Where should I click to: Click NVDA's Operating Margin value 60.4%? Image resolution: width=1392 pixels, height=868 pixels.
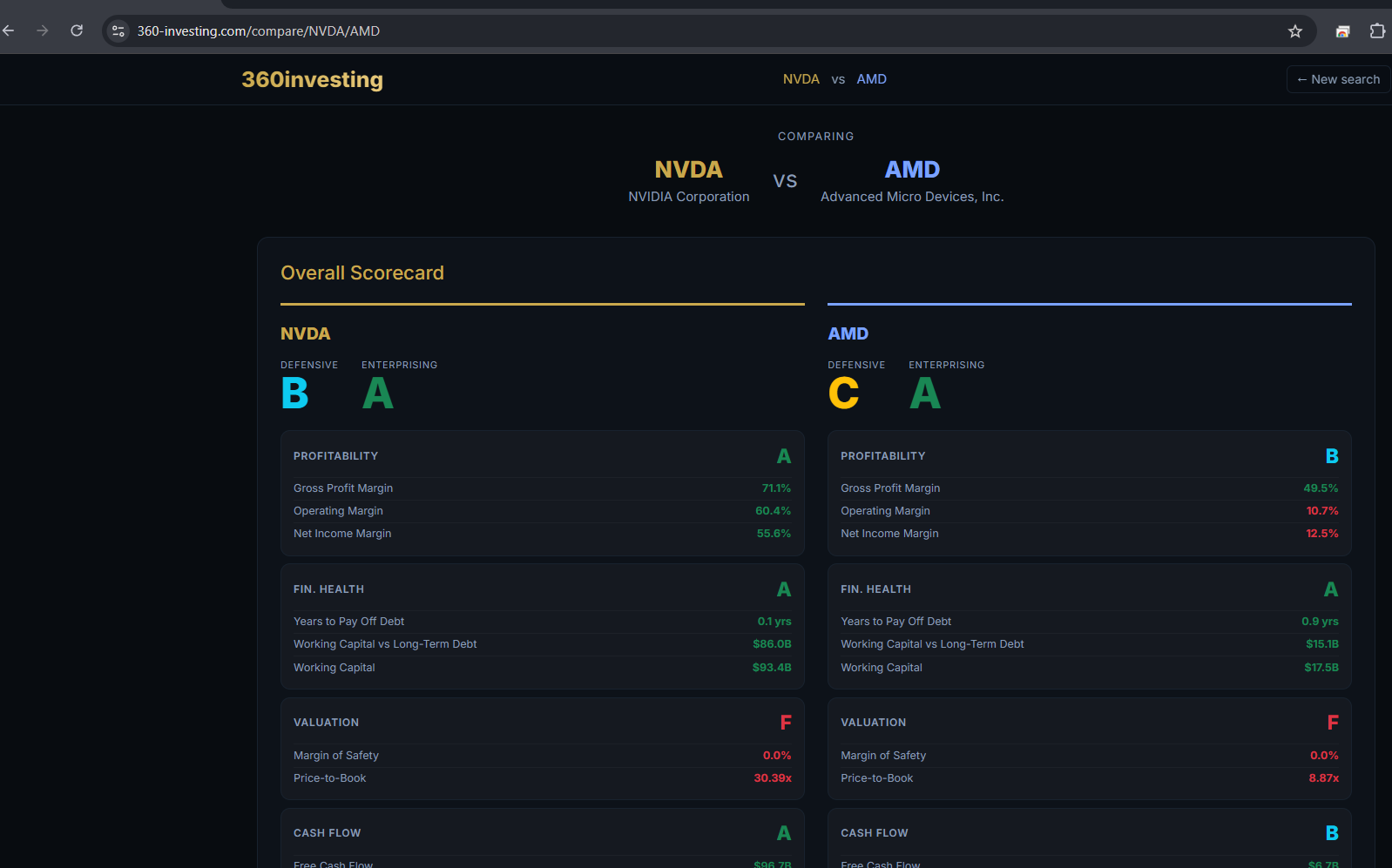pyautogui.click(x=774, y=511)
